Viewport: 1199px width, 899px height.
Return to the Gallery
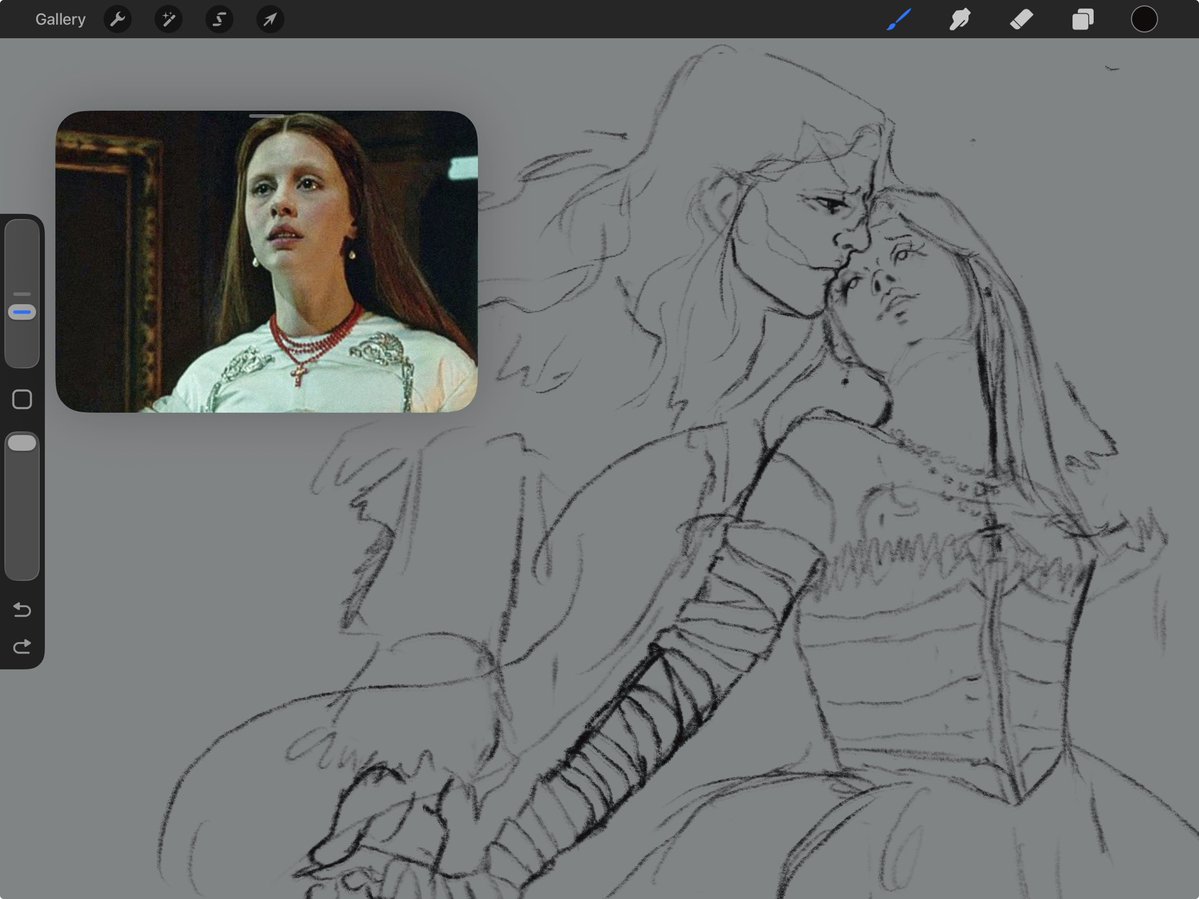[59, 19]
